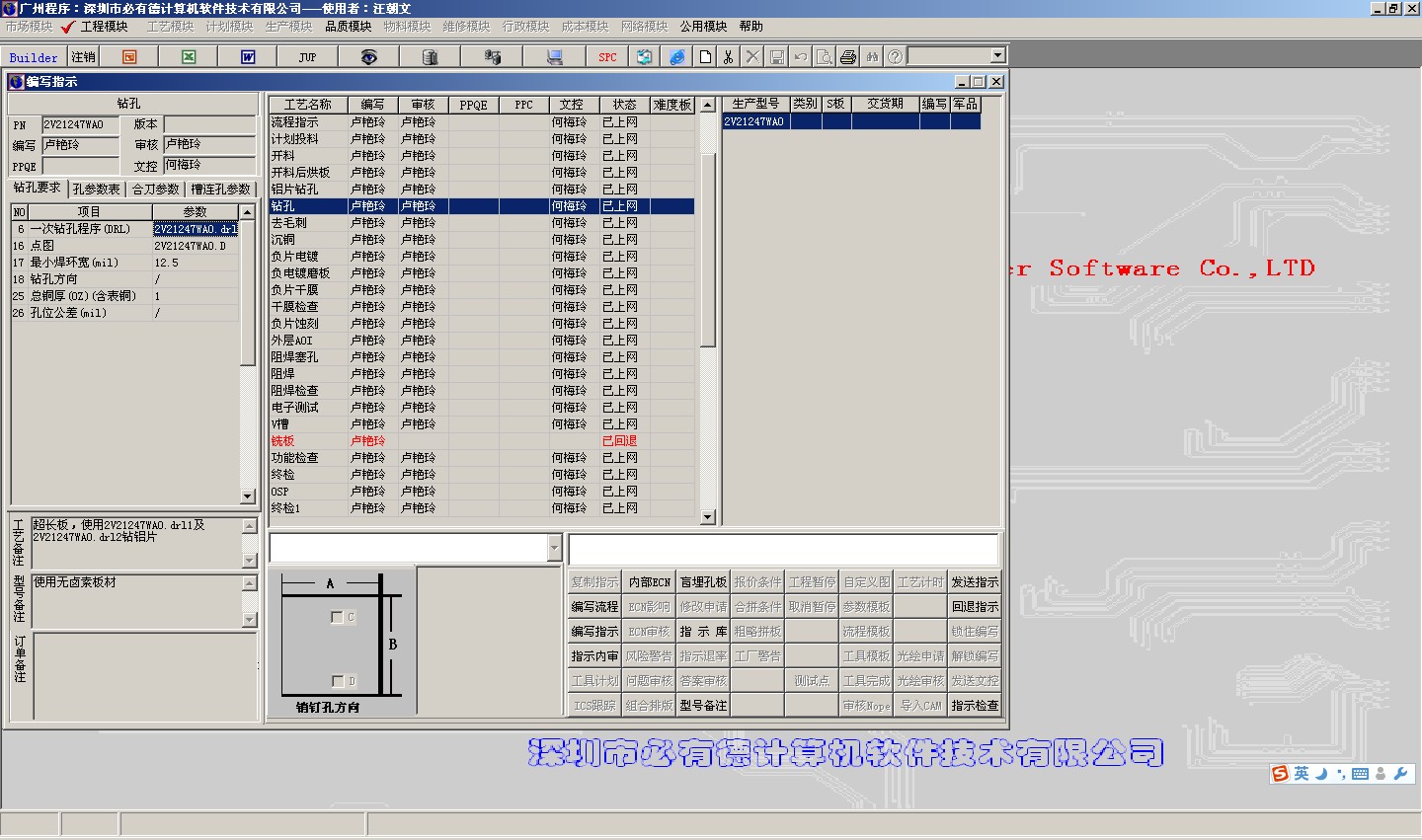Click the network computers toolbar icon
The height and width of the screenshot is (840, 1422).
click(492, 57)
